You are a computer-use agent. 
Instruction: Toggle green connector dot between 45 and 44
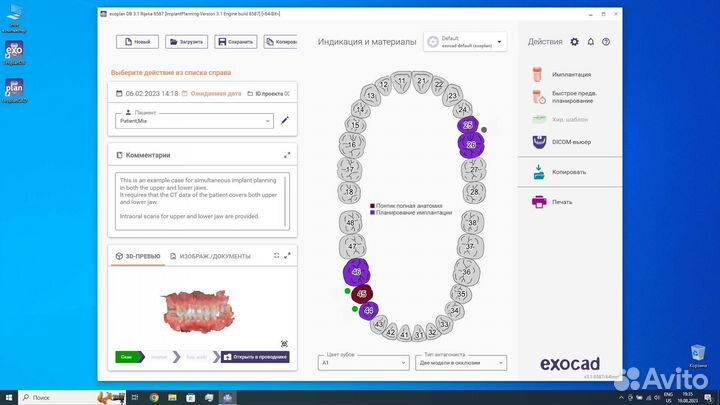(354, 309)
